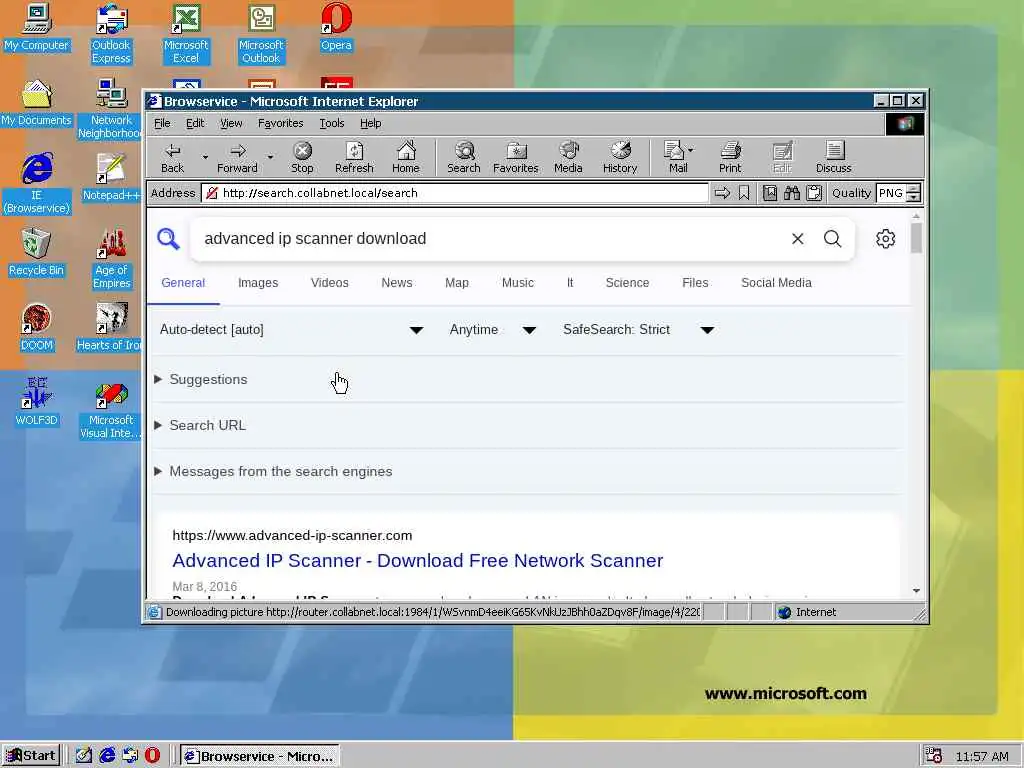Open Advanced IP Scanner download result link
Viewport: 1024px width, 768px height.
point(417,560)
